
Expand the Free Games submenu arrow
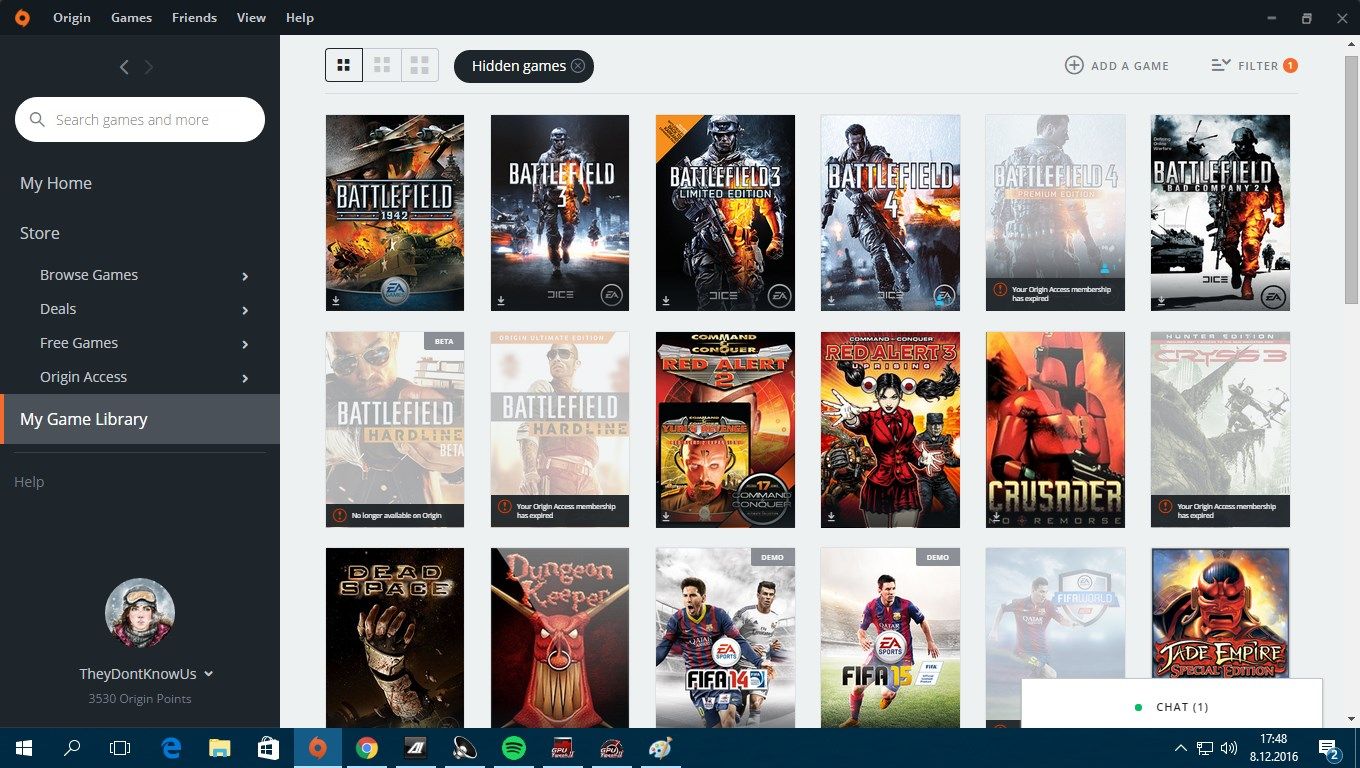pos(245,344)
